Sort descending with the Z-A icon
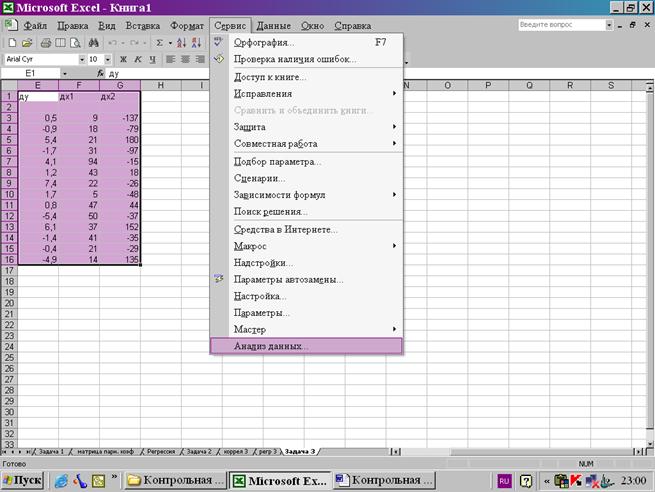Screen dimensions: 655x492 (196, 43)
